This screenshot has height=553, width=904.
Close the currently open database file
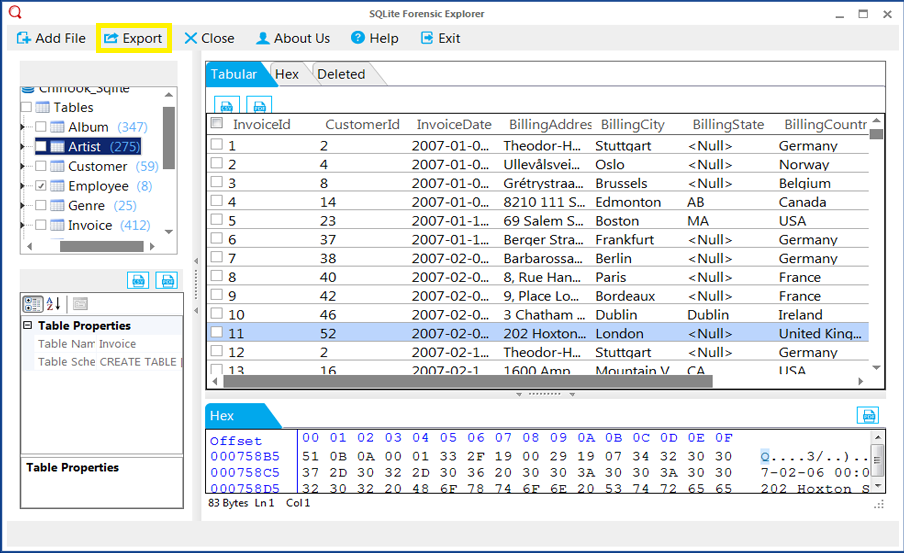pyautogui.click(x=209, y=38)
